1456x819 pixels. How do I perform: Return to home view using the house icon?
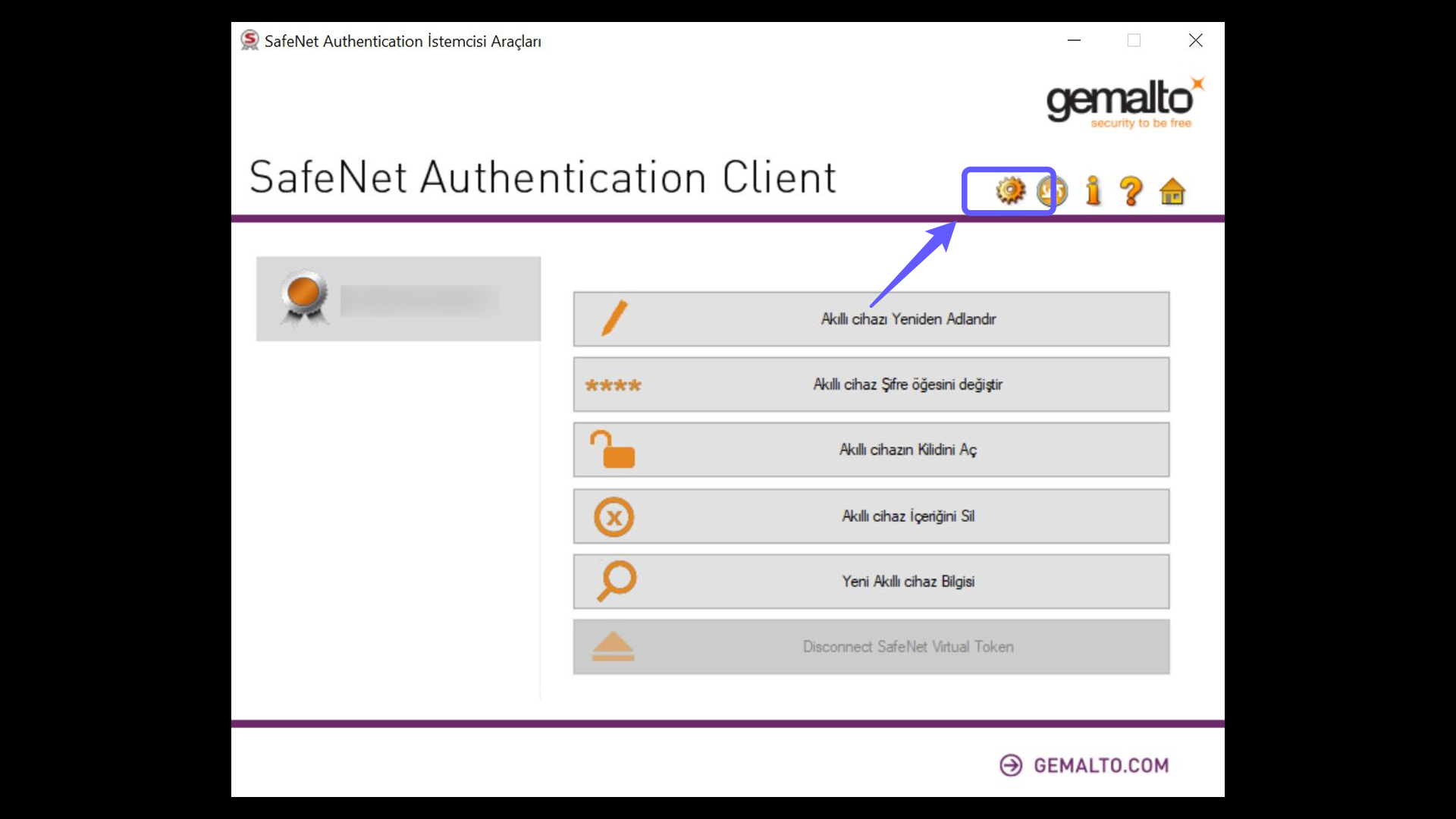click(1172, 191)
